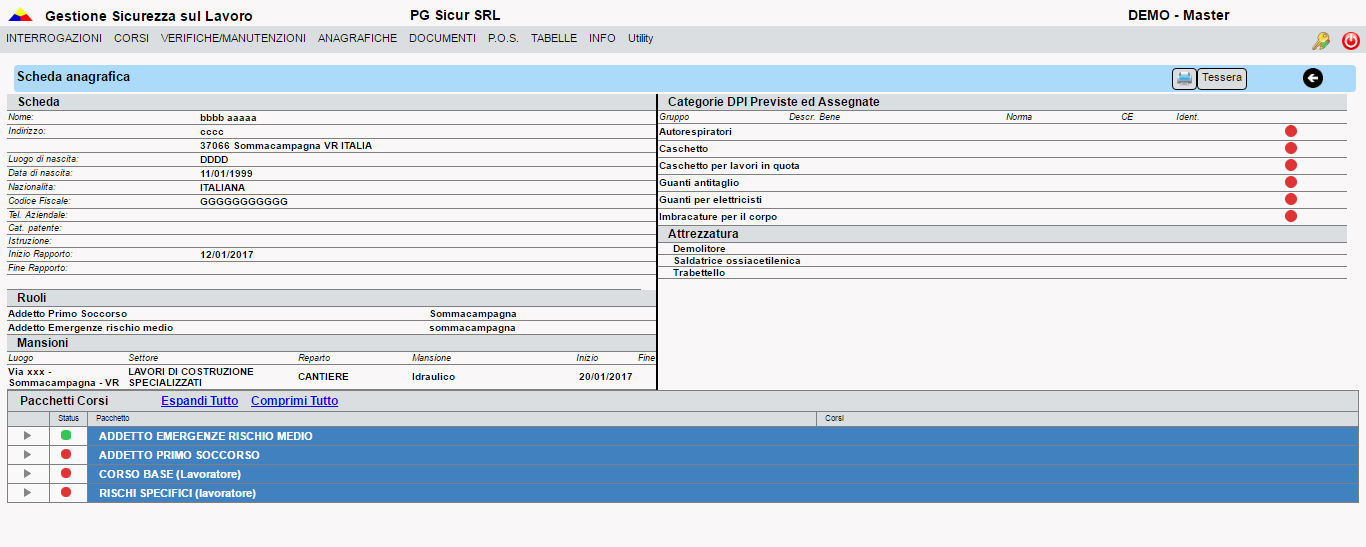
Task: Click green status dot of Addetto Emergenze Rischio Medio
Action: 66,436
